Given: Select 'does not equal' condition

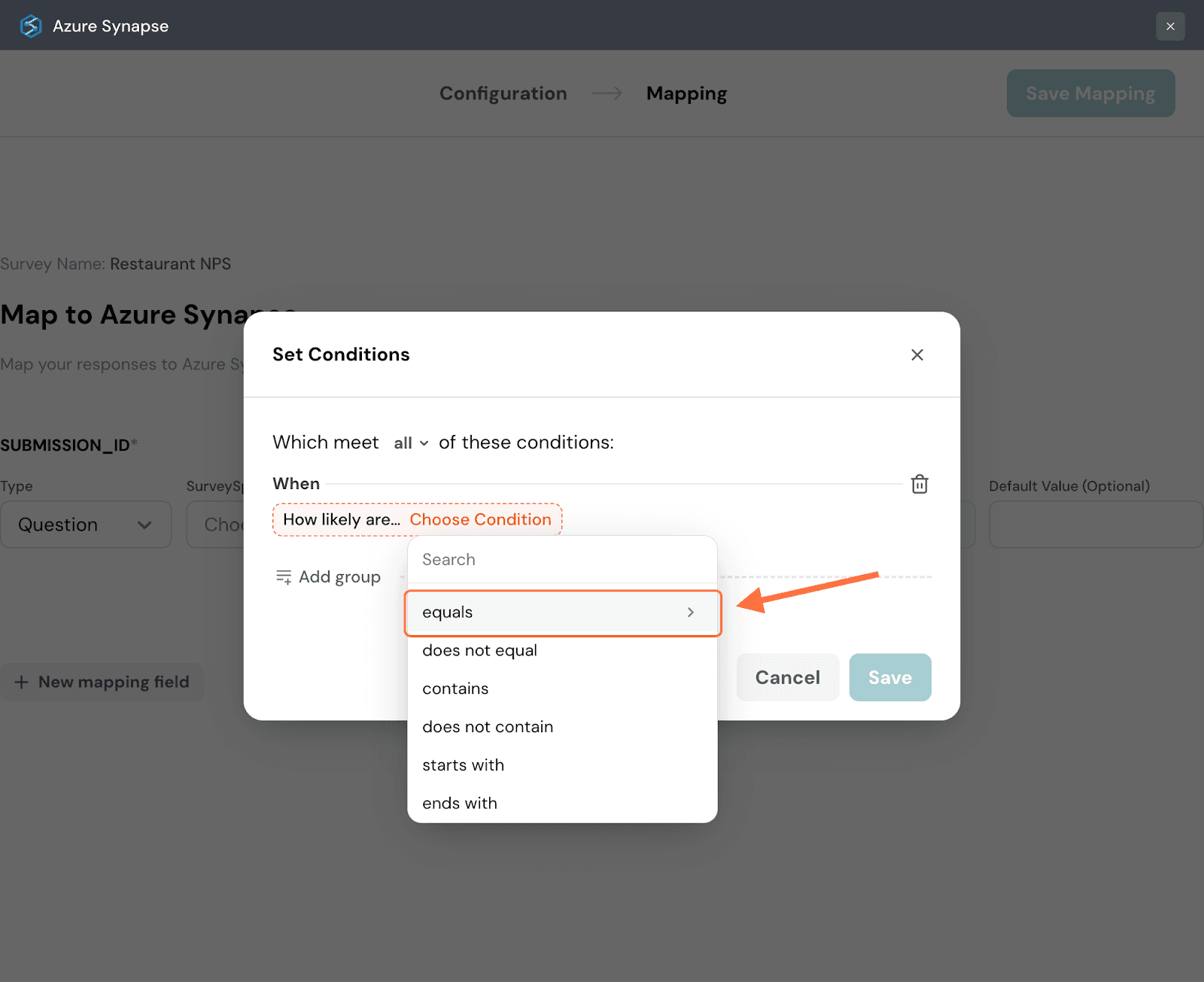Looking at the screenshot, I should click(x=479, y=651).
